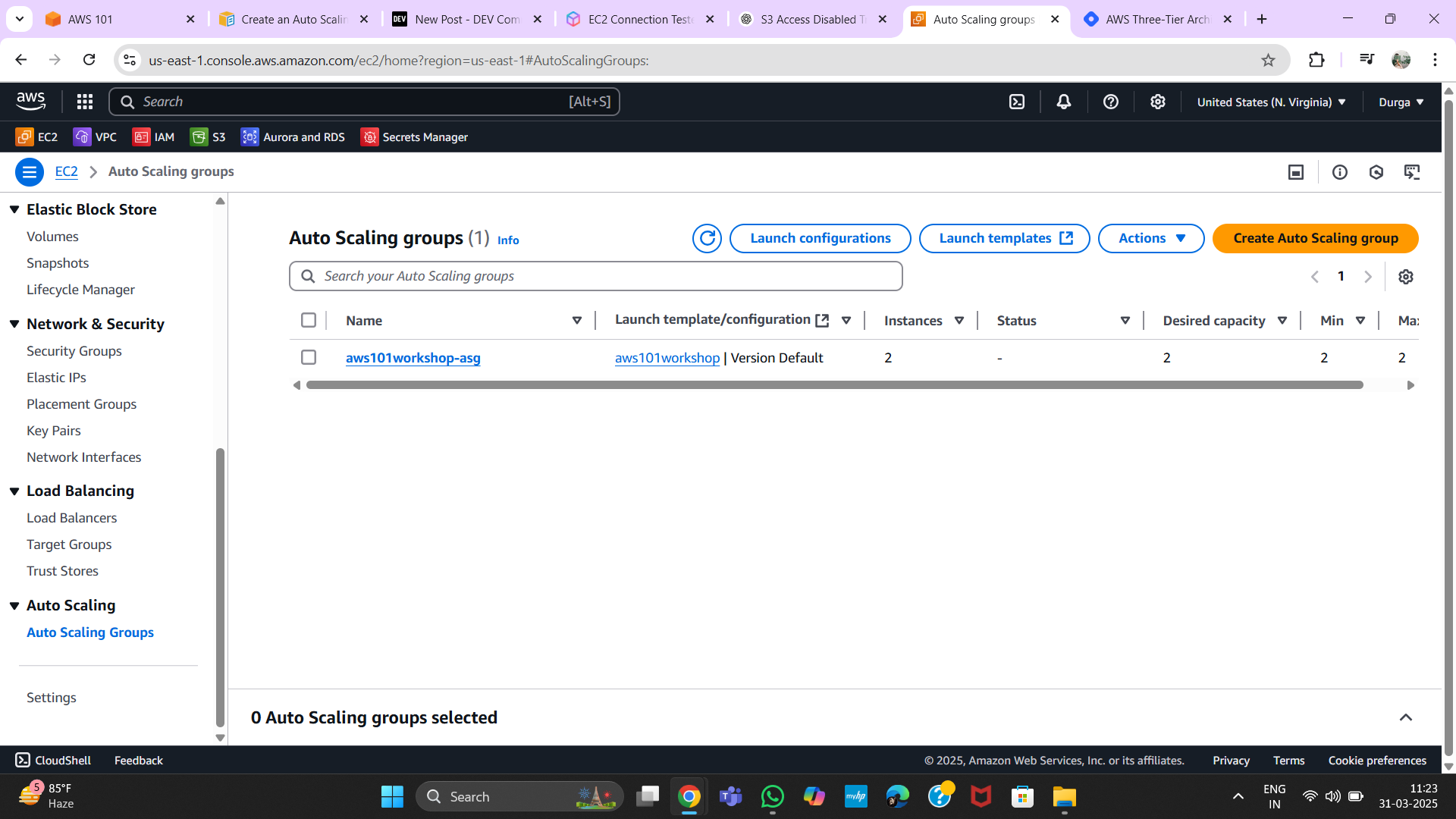
Task: Switch to the S3 Access Disabled tab
Action: pos(814,19)
